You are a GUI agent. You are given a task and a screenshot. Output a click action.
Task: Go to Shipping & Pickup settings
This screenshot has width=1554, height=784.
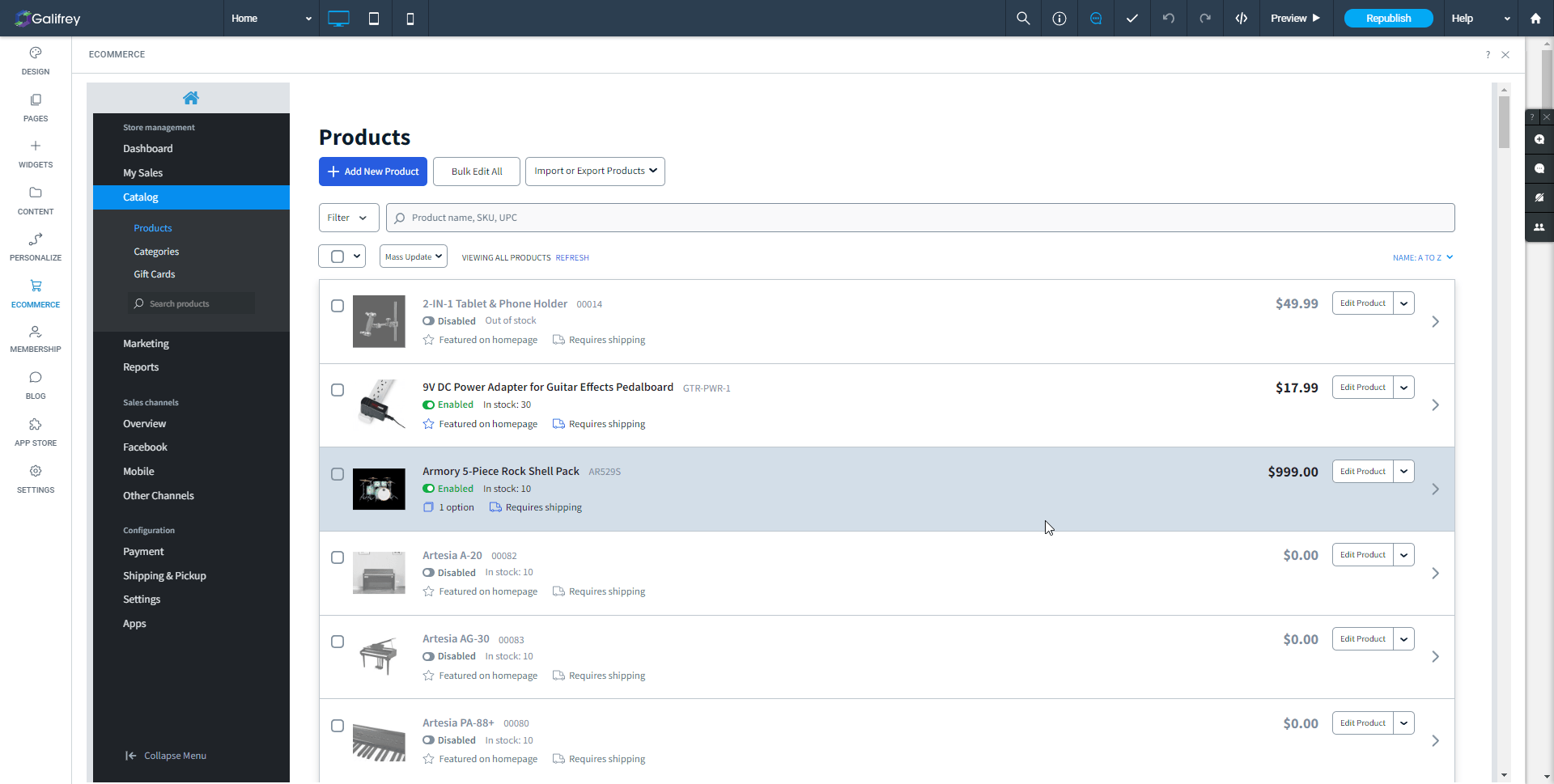pos(164,575)
